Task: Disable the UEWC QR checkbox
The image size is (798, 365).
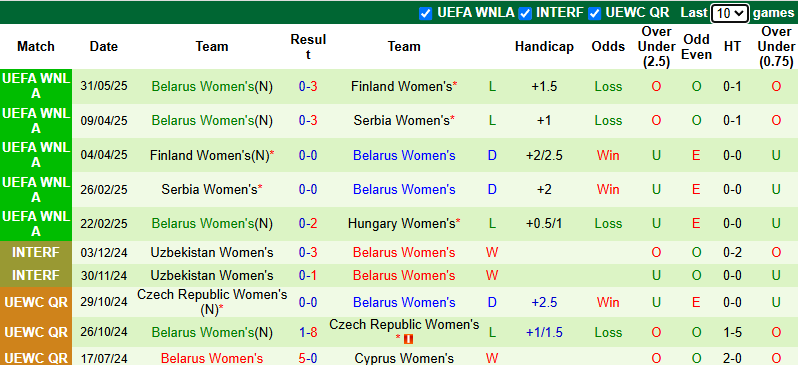Action: coord(594,14)
